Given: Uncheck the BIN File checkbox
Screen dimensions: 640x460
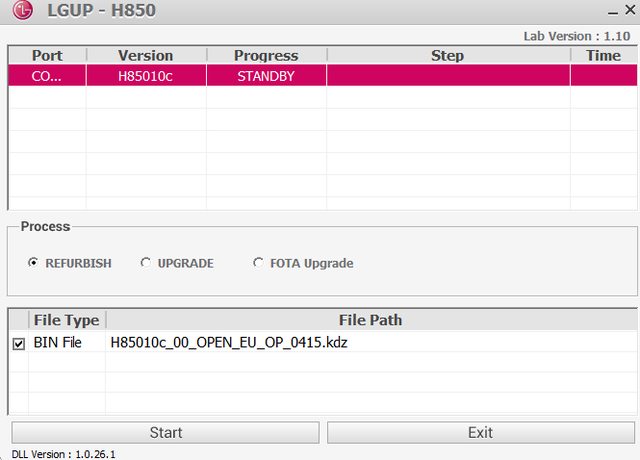Looking at the screenshot, I should (x=18, y=343).
